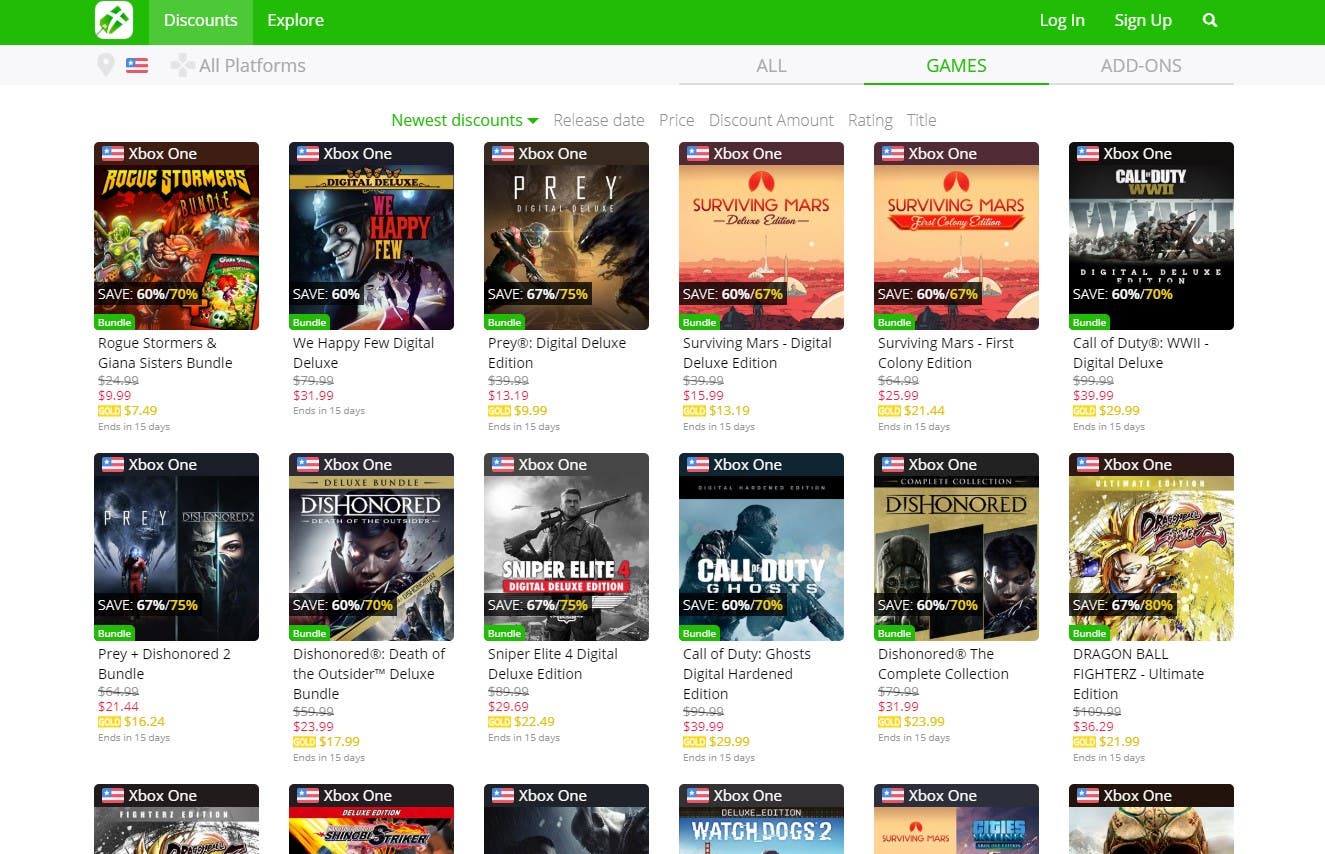Viewport: 1325px width, 854px height.
Task: Sort by Price
Action: point(676,120)
